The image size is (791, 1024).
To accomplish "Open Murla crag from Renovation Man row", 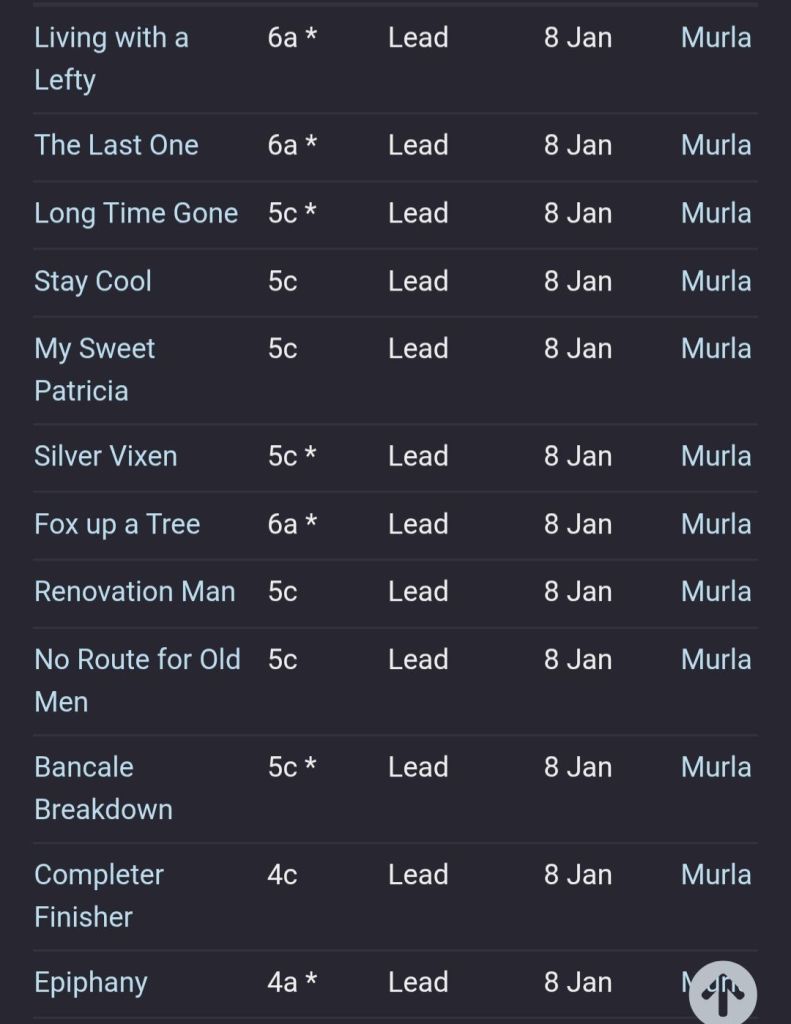I will coord(716,591).
